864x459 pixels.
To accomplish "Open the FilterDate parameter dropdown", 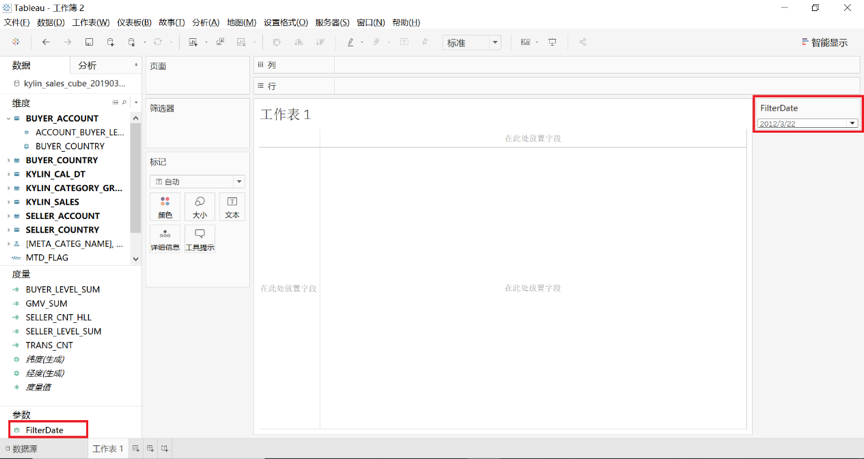I will tap(852, 124).
